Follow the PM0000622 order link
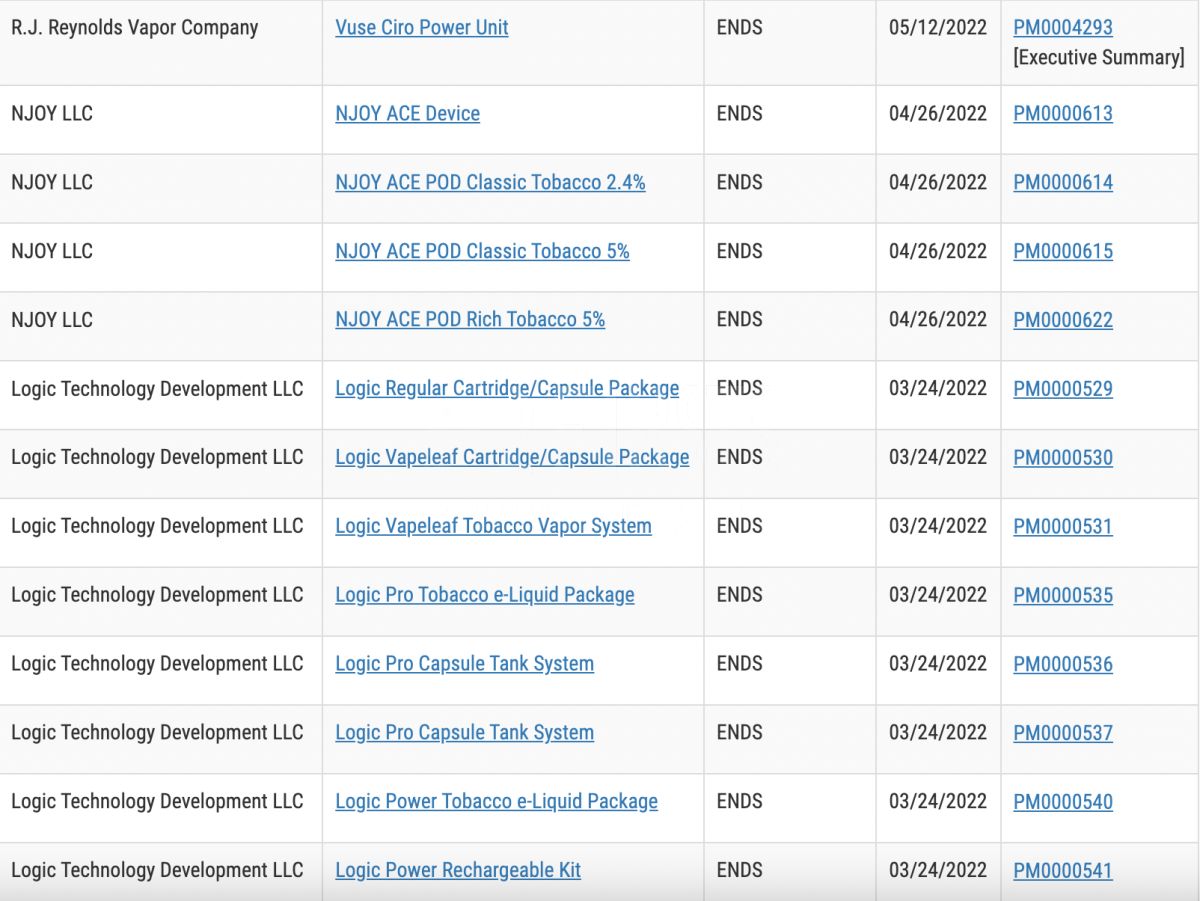 tap(1063, 321)
